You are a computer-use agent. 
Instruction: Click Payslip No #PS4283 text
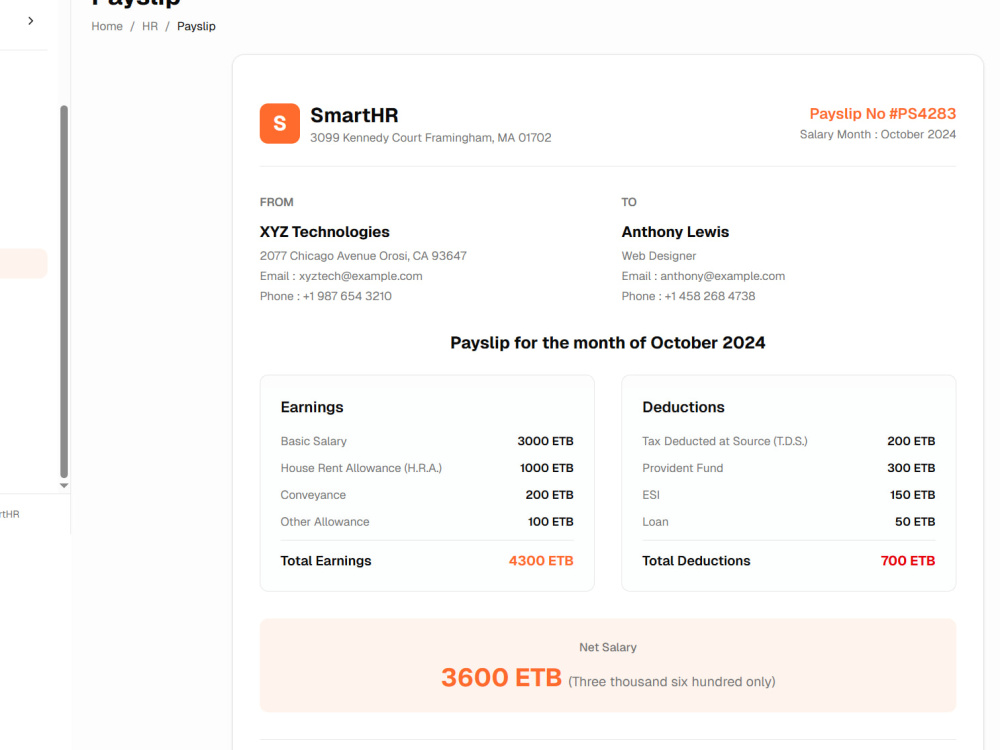pos(883,114)
